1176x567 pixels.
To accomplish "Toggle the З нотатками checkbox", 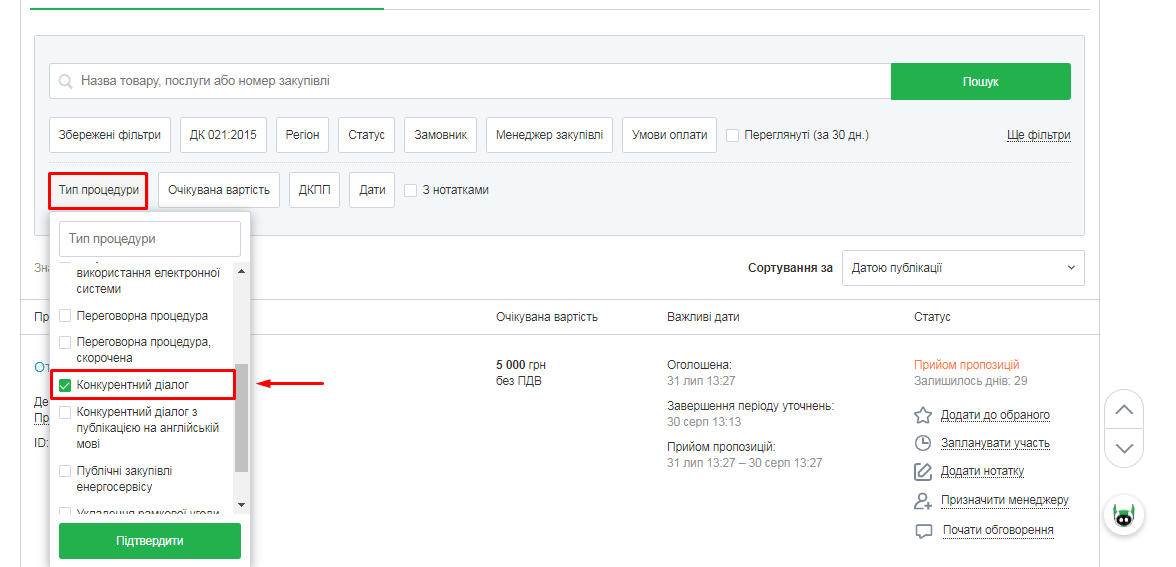I will pyautogui.click(x=410, y=190).
